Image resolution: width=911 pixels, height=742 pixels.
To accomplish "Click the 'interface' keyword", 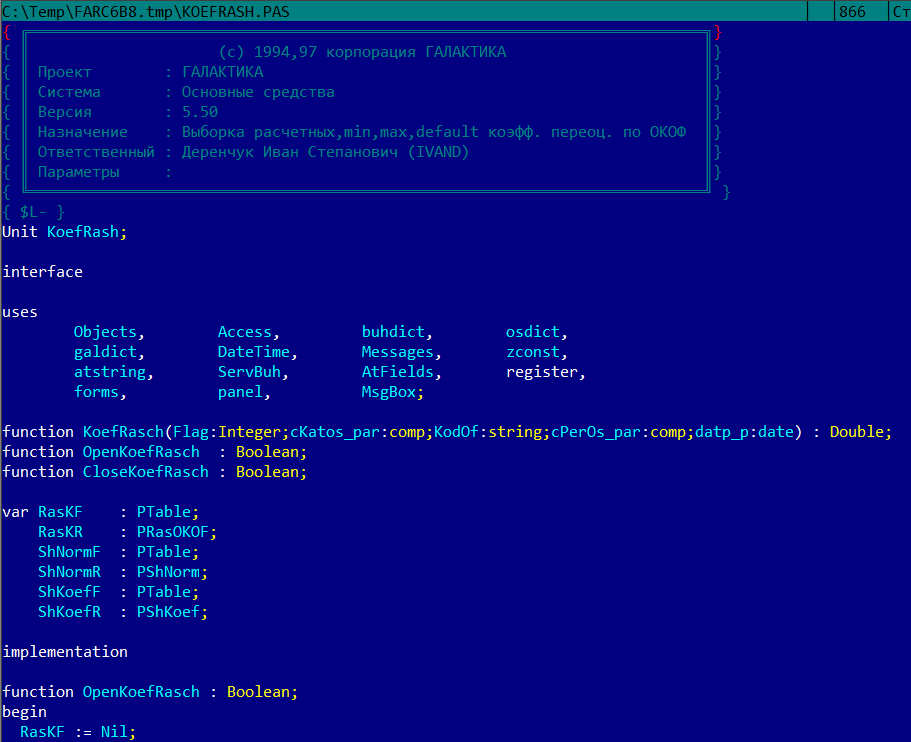I will (x=42, y=272).
